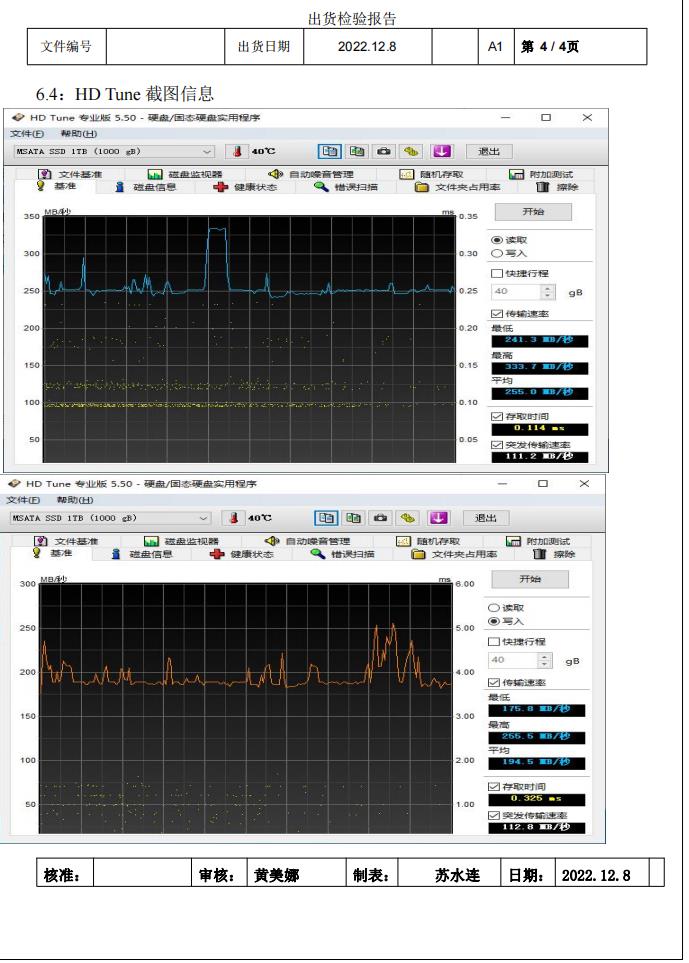
Task: Open options icon in upper window toolbar
Action: click(411, 151)
